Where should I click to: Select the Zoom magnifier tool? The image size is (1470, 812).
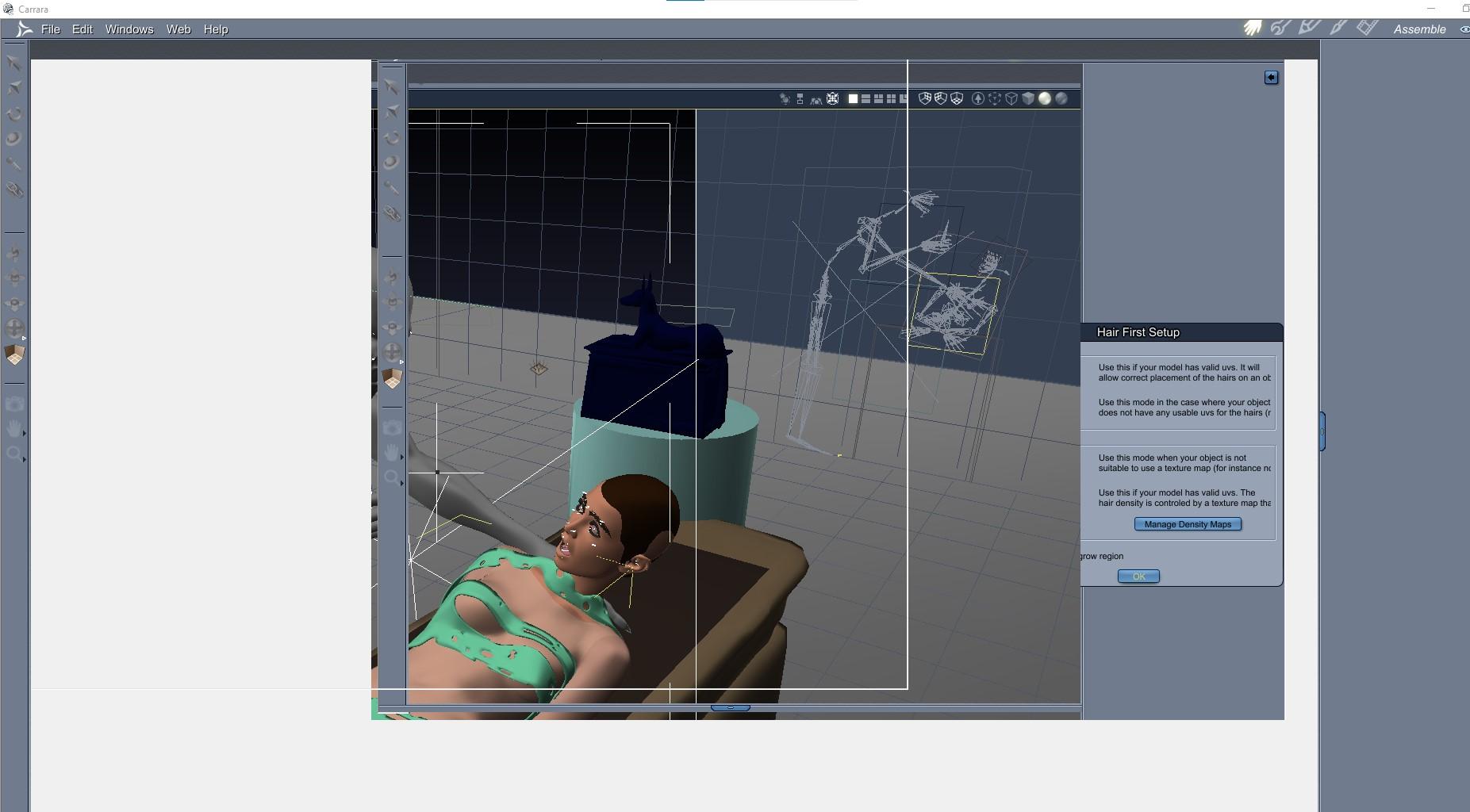coord(13,454)
